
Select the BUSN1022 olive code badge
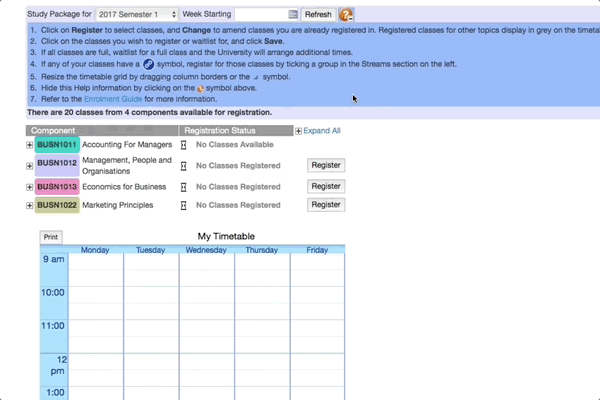[57, 205]
